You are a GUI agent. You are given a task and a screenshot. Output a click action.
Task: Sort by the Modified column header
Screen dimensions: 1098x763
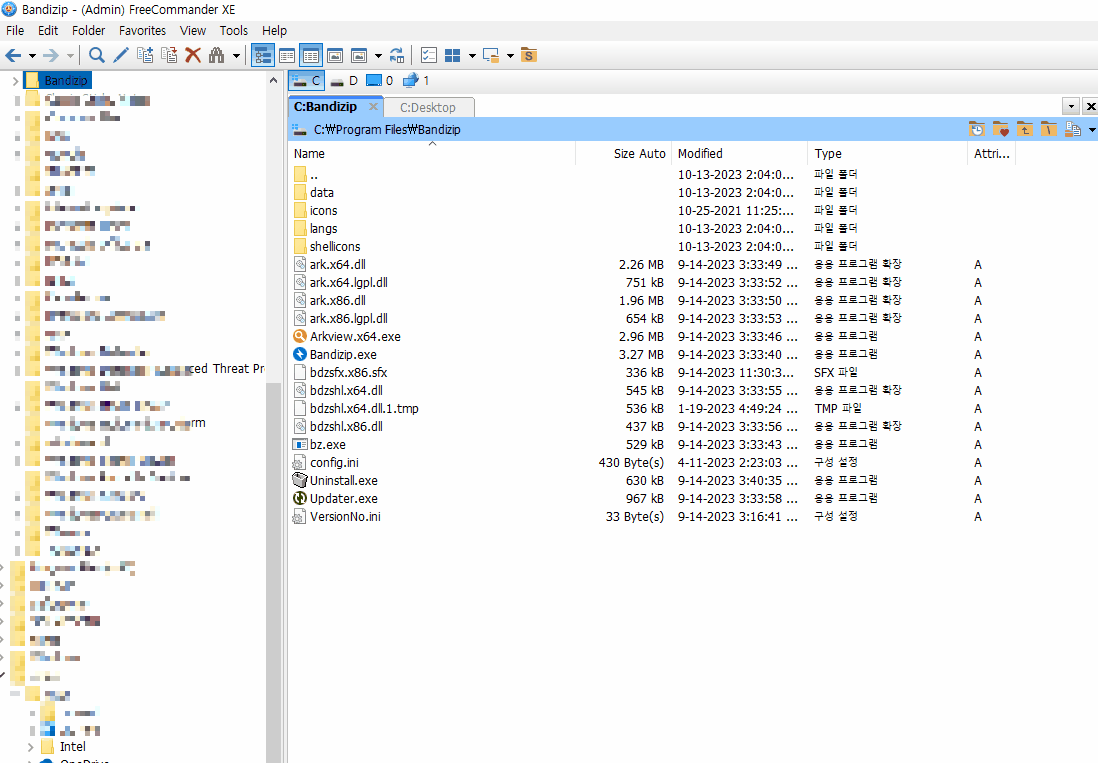click(739, 153)
